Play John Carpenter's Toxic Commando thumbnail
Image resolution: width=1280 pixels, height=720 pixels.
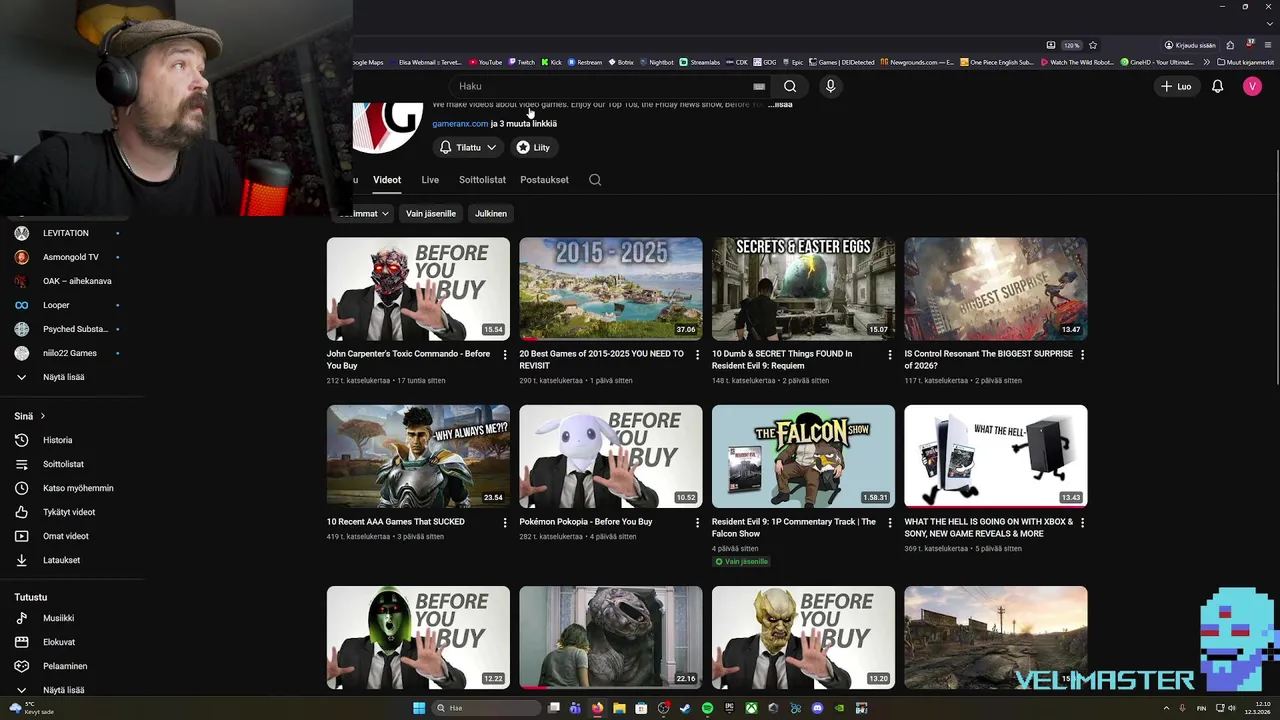coord(418,289)
